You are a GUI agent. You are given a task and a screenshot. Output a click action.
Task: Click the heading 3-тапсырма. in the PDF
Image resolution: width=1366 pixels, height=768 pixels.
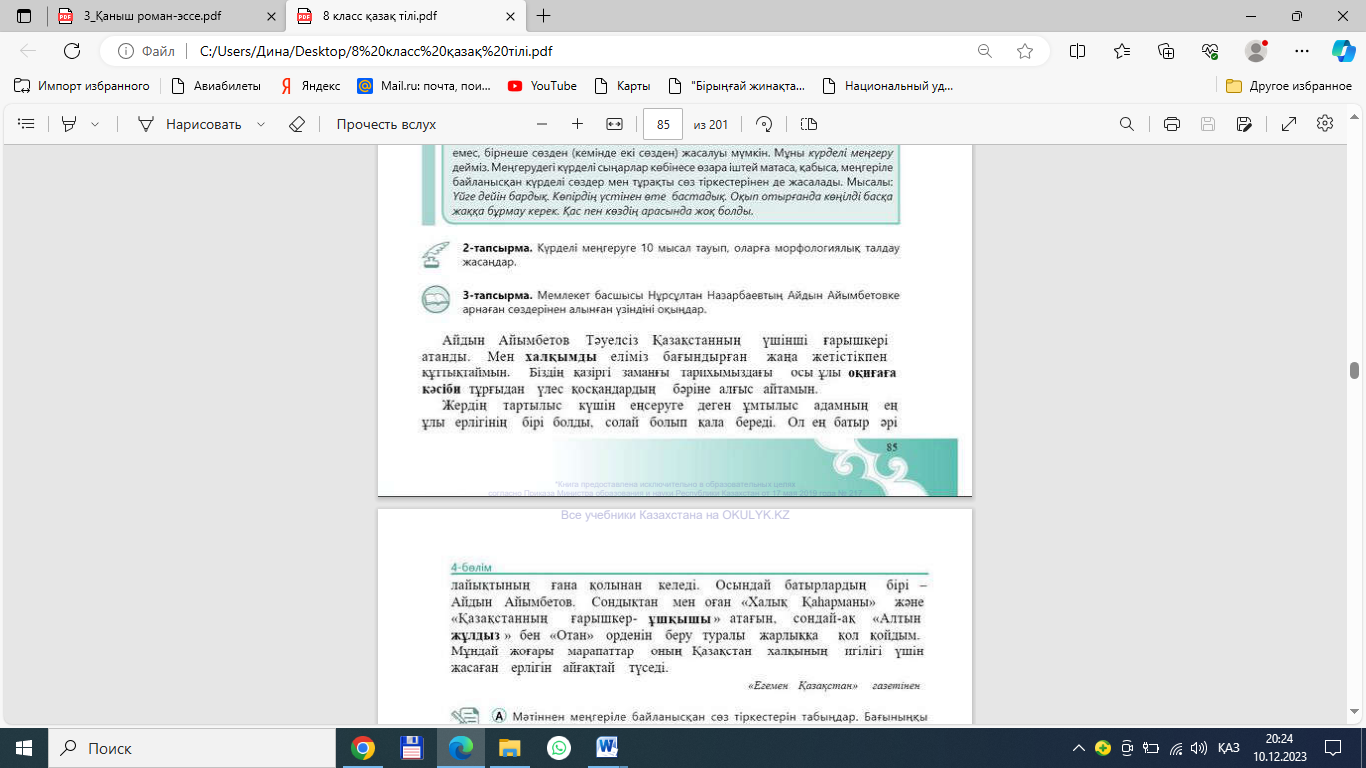pos(497,296)
